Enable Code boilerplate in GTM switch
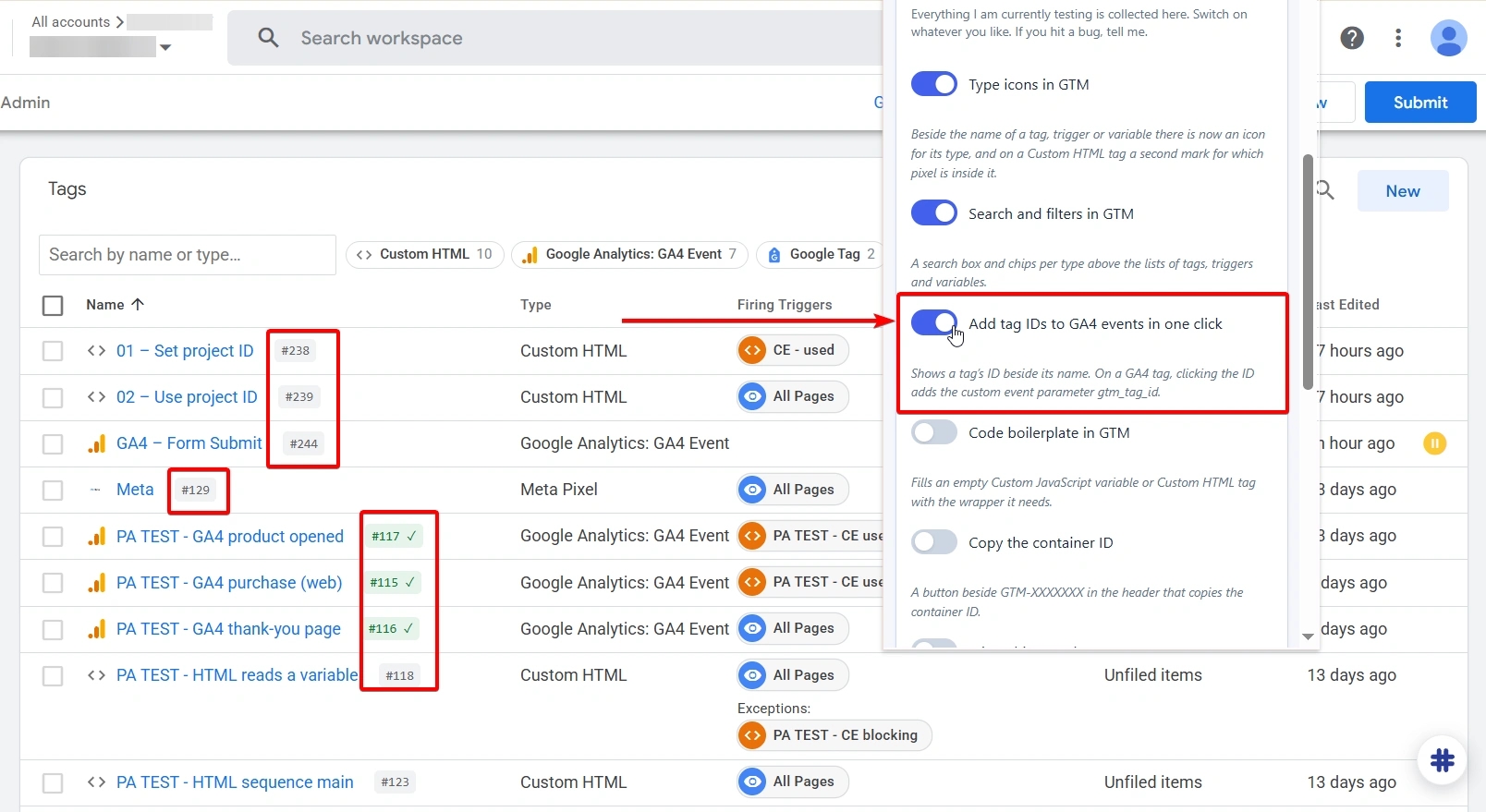 934,432
